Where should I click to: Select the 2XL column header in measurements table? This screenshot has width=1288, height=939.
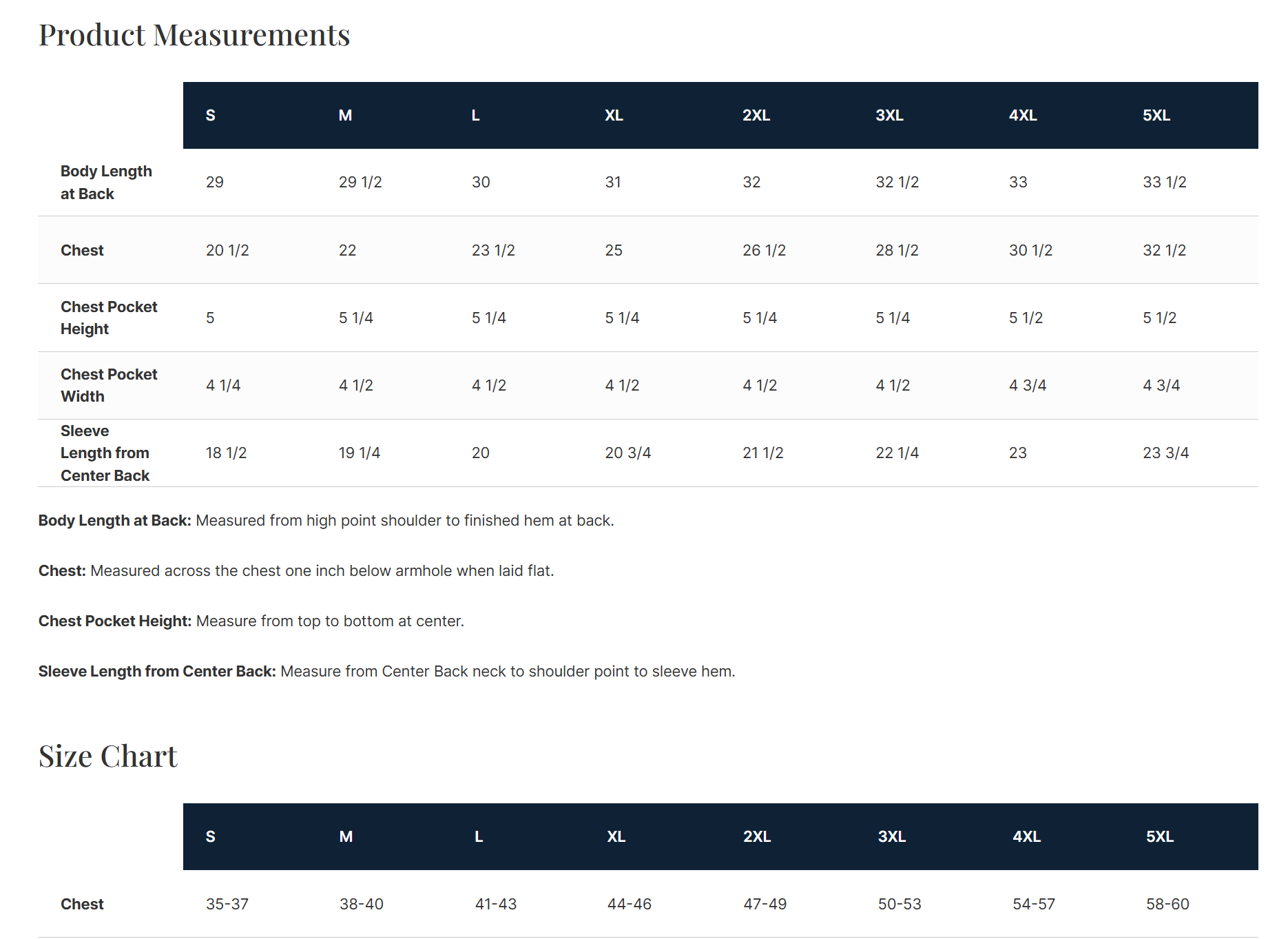click(756, 116)
